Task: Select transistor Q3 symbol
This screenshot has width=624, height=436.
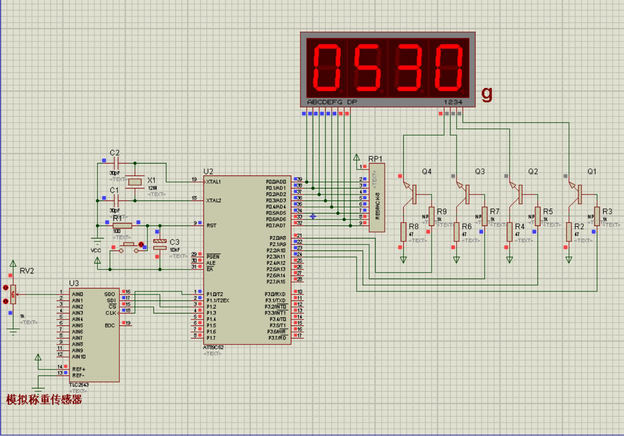Action: (463, 194)
